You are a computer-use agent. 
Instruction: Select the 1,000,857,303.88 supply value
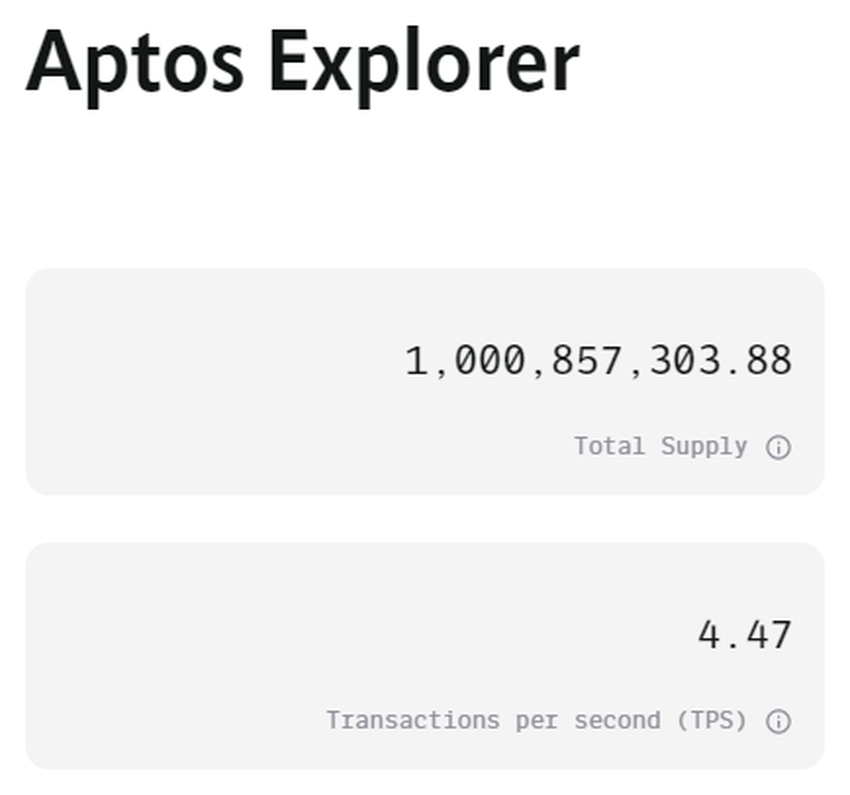[x=598, y=361]
